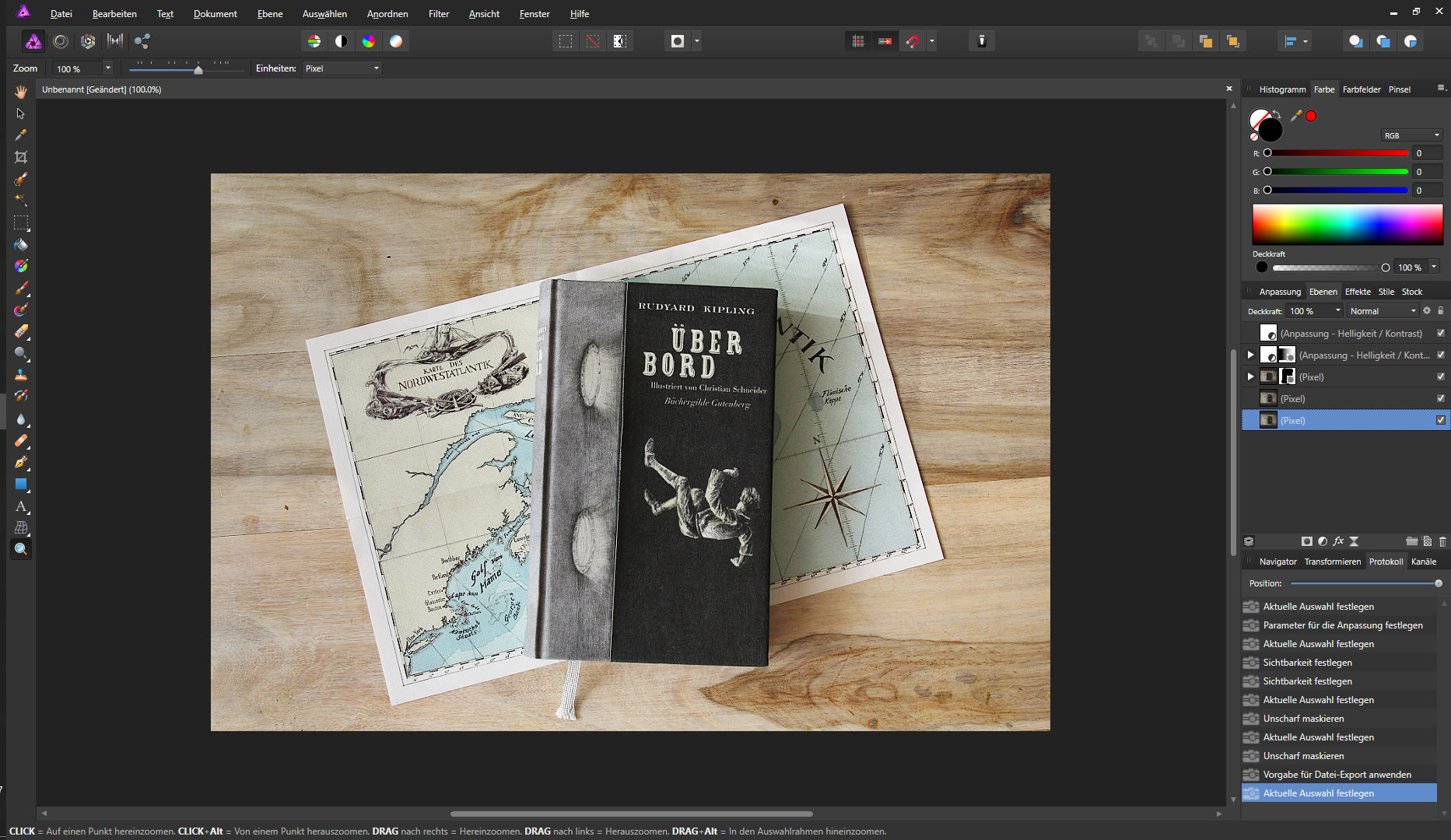Select the Rectangle shape tool

pyautogui.click(x=21, y=484)
